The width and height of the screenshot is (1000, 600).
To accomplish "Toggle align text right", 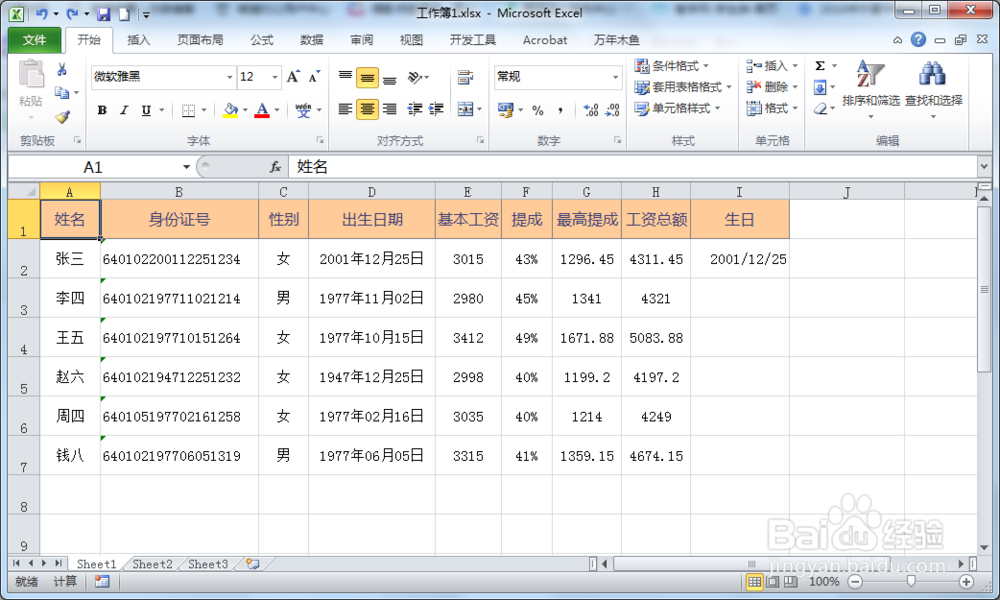I will [x=390, y=110].
